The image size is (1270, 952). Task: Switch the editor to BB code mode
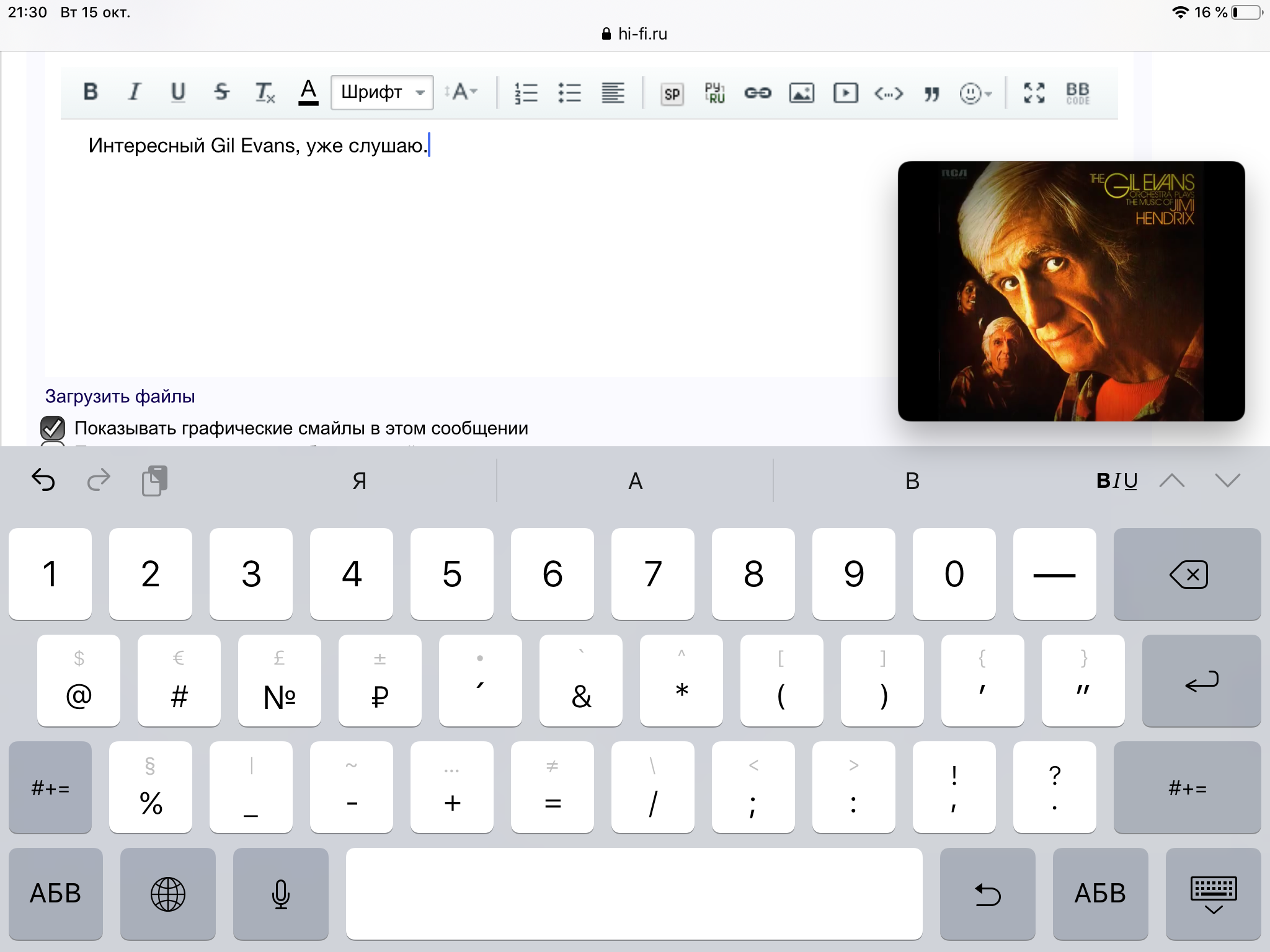click(1078, 93)
